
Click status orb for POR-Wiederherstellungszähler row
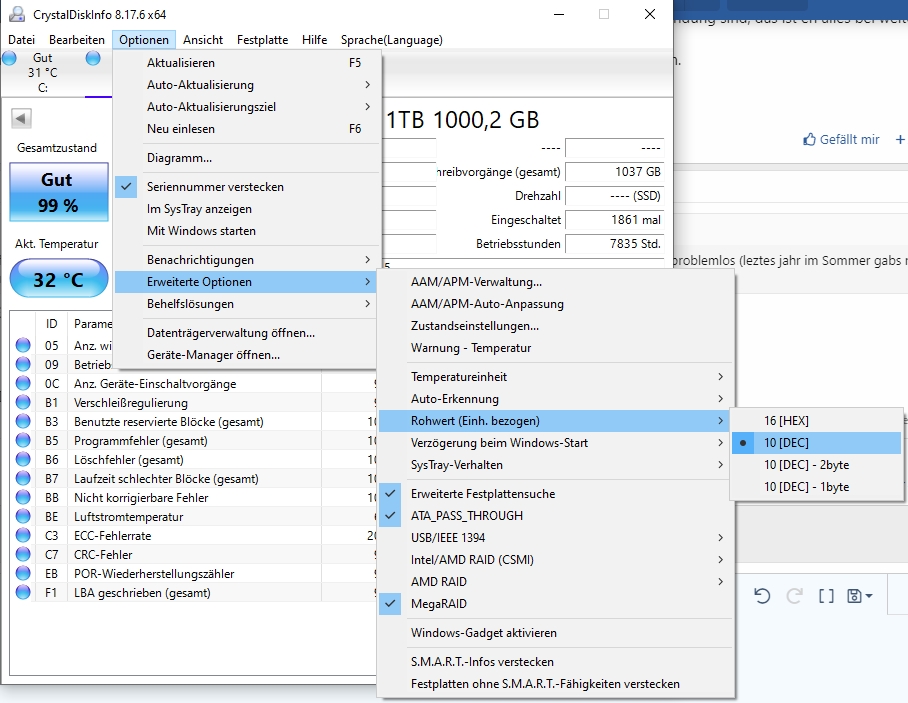click(x=23, y=574)
